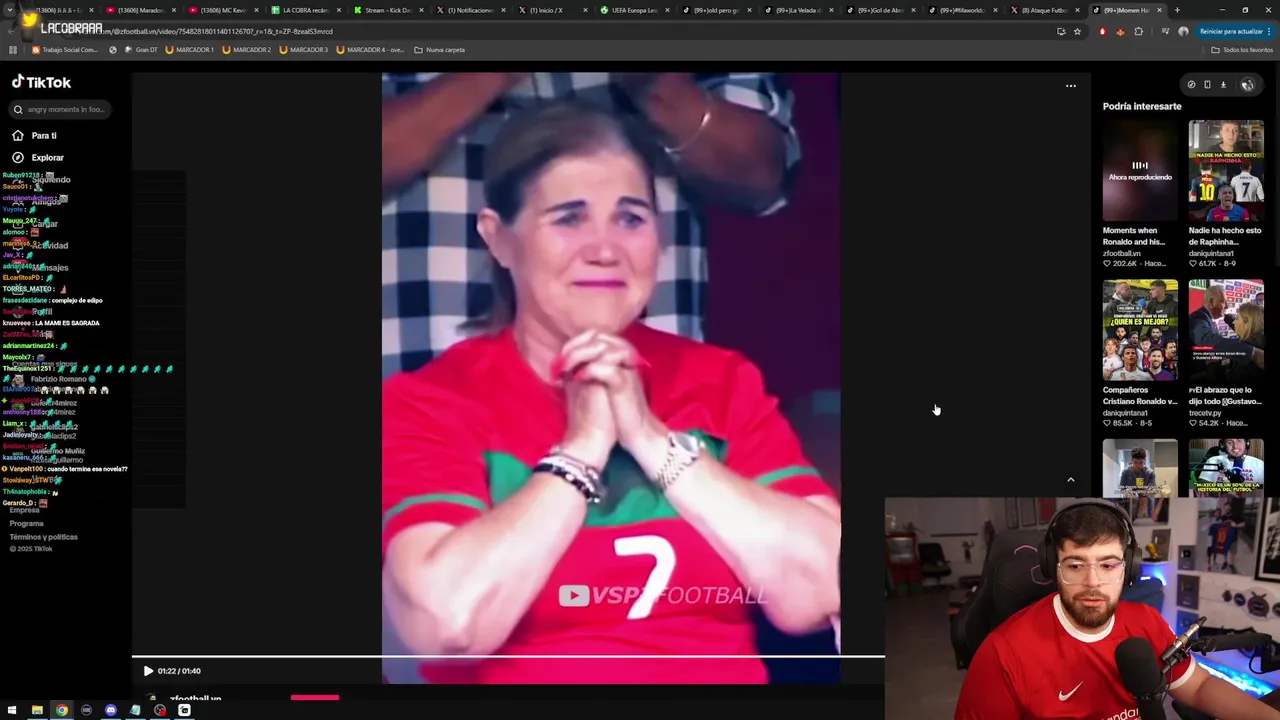The width and height of the screenshot is (1280, 720).
Task: Open File Explorer from the taskbar
Action: (x=37, y=710)
